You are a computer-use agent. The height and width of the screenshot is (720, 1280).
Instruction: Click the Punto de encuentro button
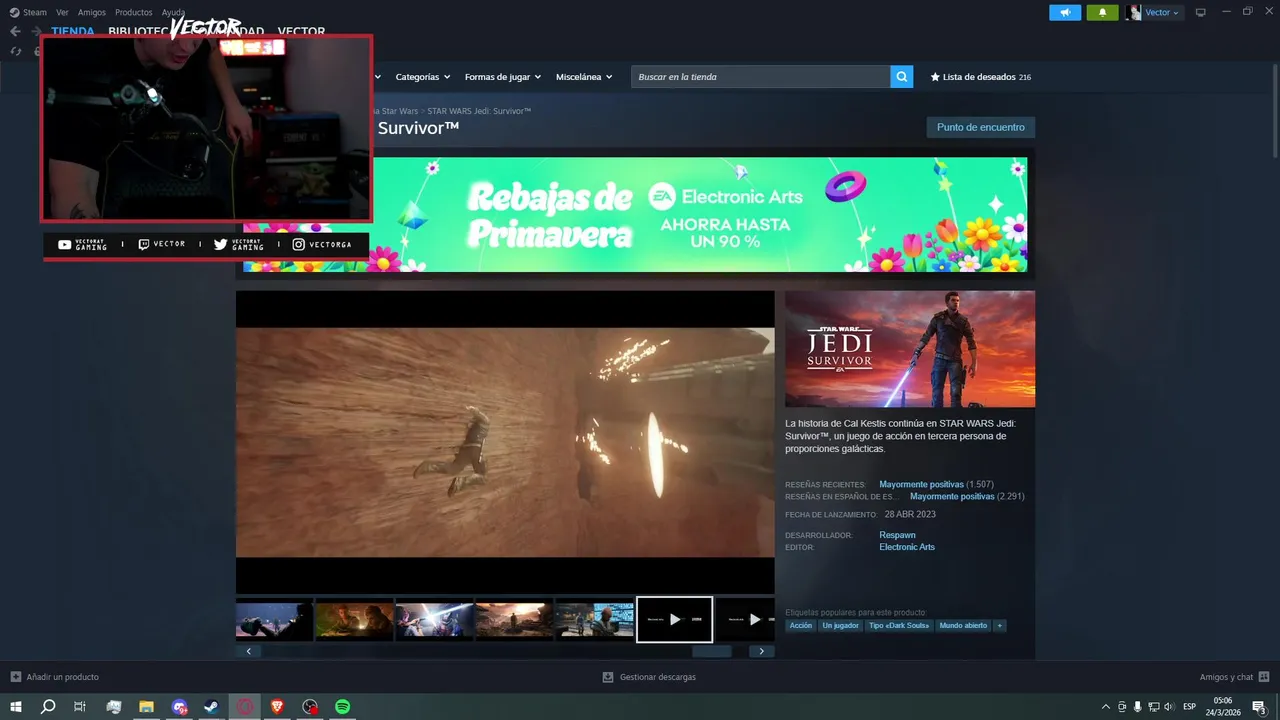[981, 127]
